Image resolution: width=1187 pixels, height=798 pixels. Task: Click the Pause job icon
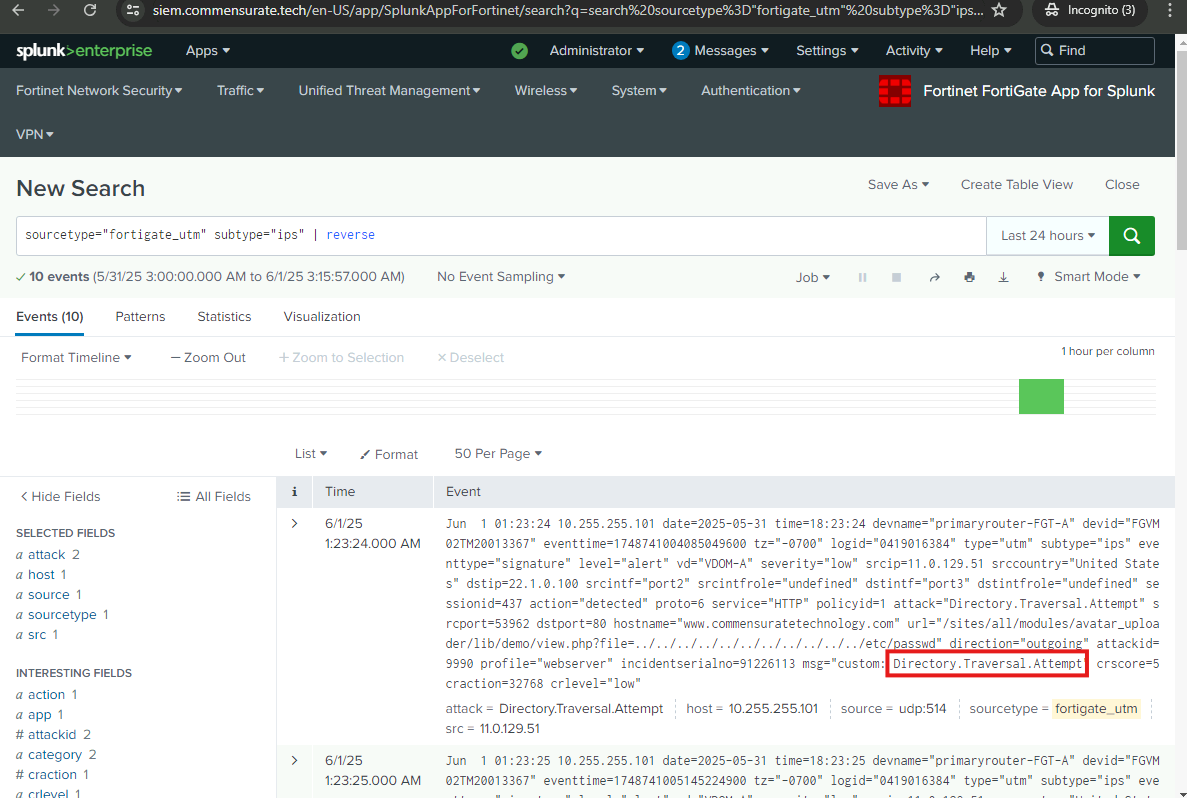point(862,278)
